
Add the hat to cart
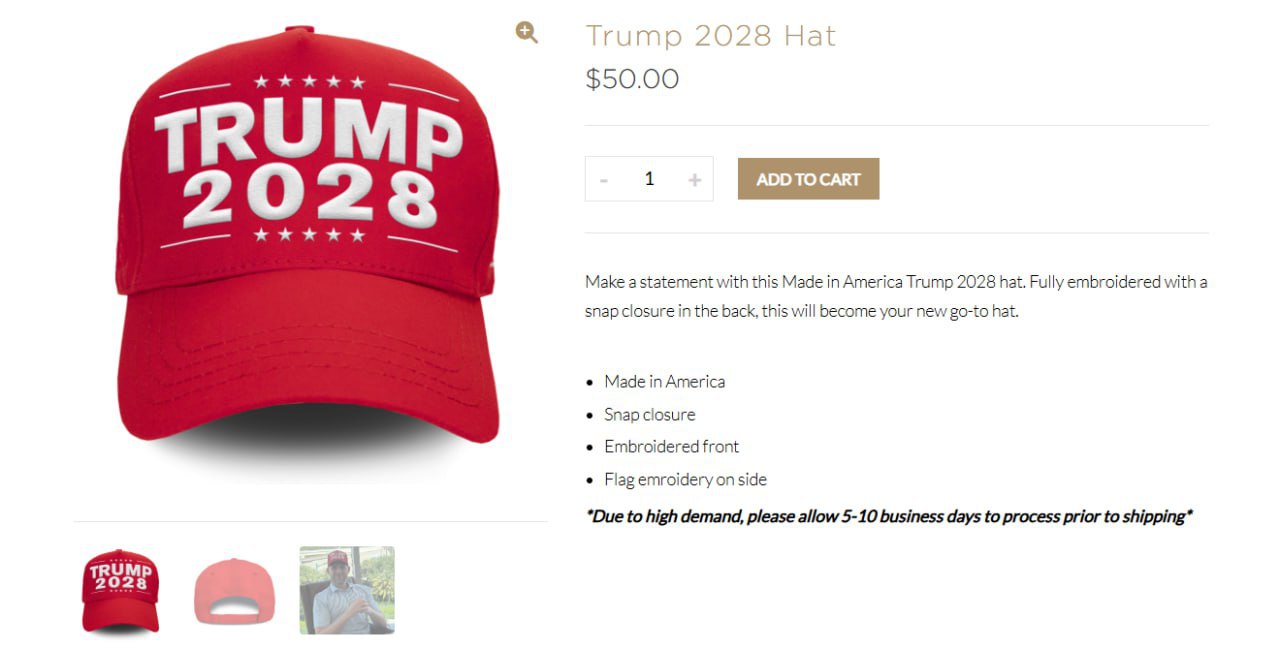808,179
